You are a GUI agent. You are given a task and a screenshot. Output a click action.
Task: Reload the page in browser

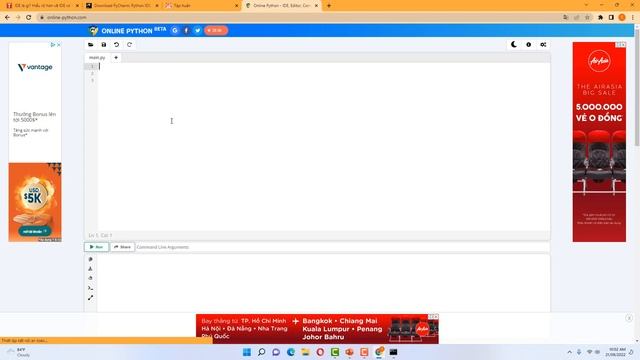pyautogui.click(x=29, y=18)
